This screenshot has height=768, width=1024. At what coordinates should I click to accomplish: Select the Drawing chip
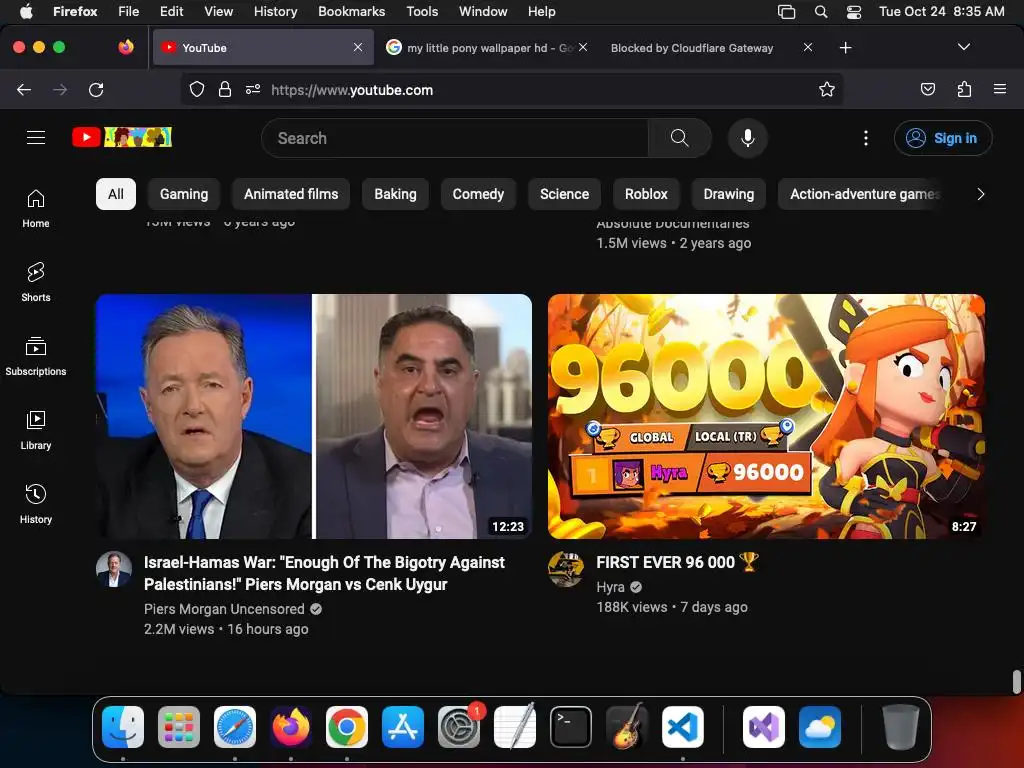[729, 194]
